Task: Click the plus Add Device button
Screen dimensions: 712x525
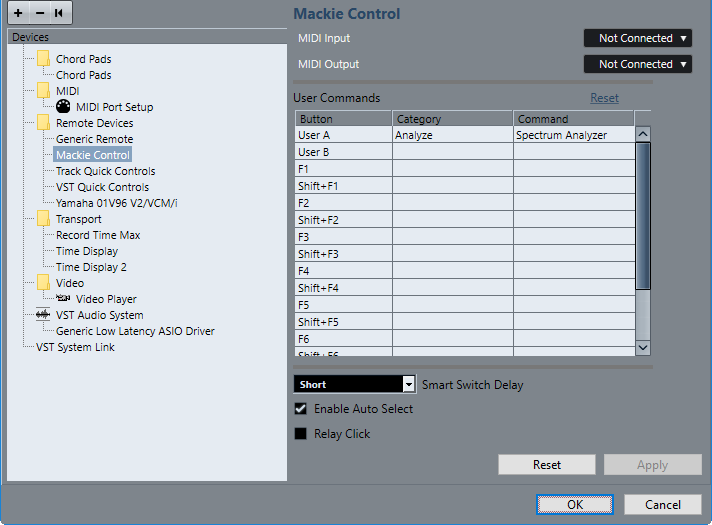Action: tap(18, 13)
